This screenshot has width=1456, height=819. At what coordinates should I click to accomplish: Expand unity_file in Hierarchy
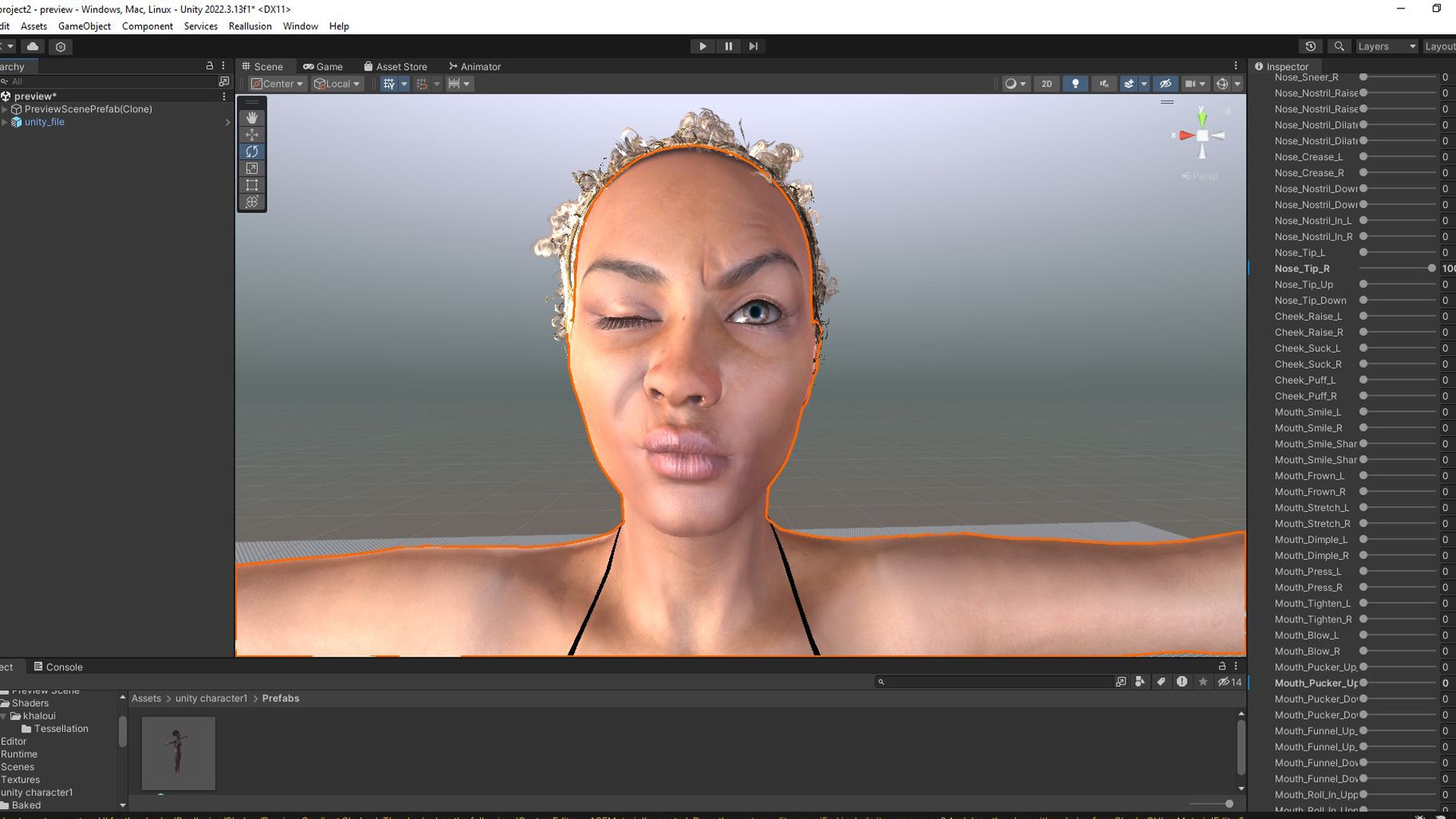[5, 122]
